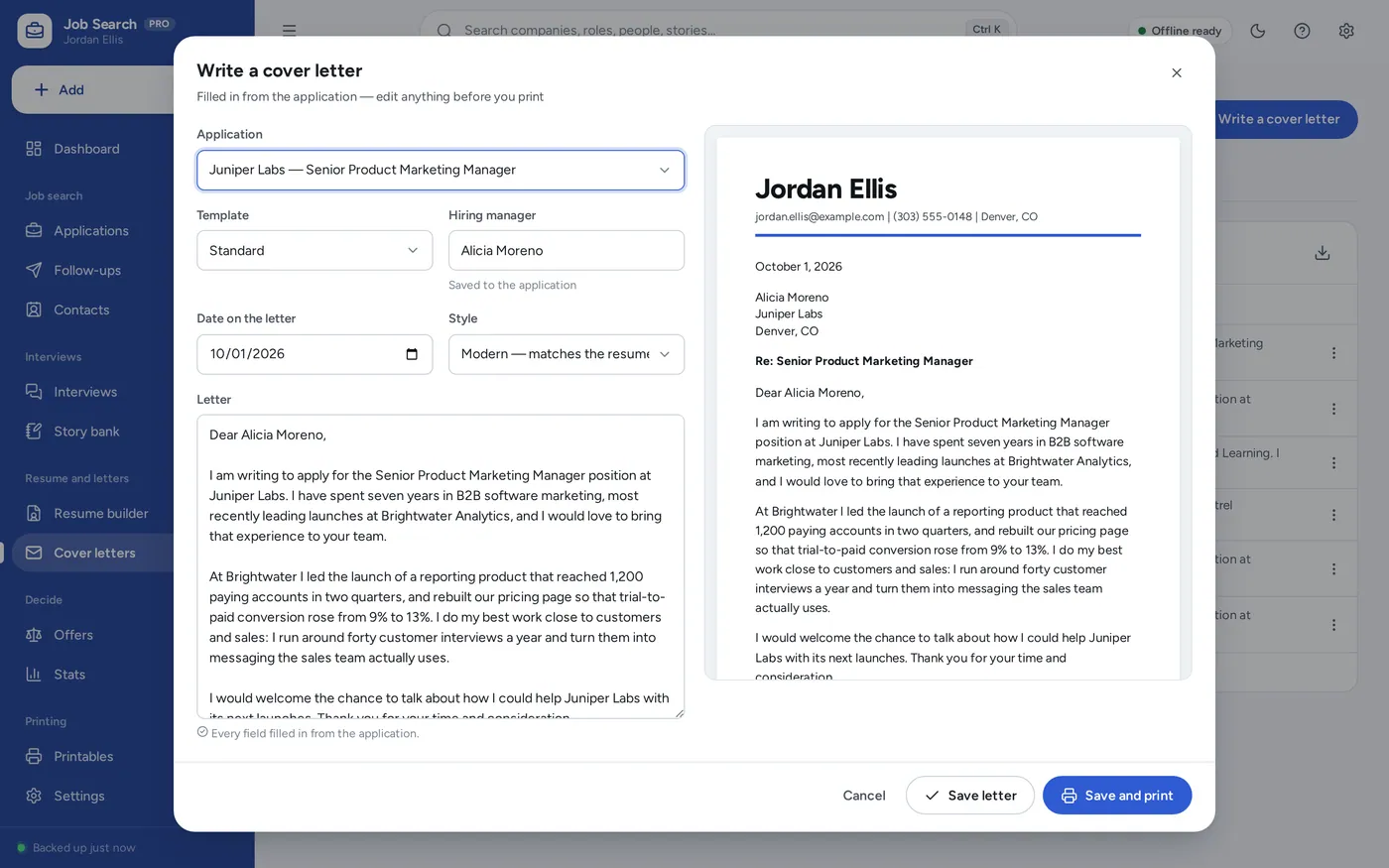Click the Save letter button

(x=970, y=796)
